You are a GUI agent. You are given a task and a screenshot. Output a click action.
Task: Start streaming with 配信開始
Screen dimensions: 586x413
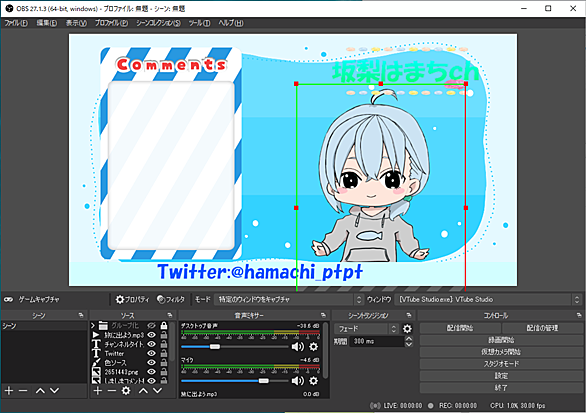(x=460, y=328)
